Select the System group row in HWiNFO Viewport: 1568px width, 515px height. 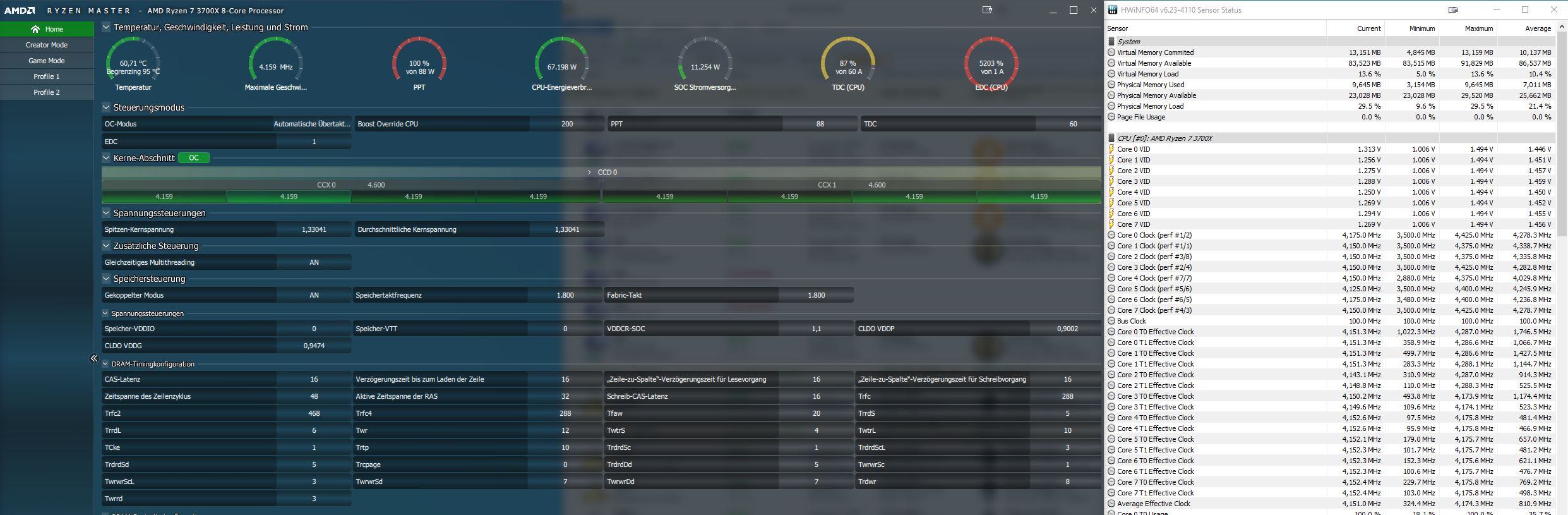(1330, 42)
